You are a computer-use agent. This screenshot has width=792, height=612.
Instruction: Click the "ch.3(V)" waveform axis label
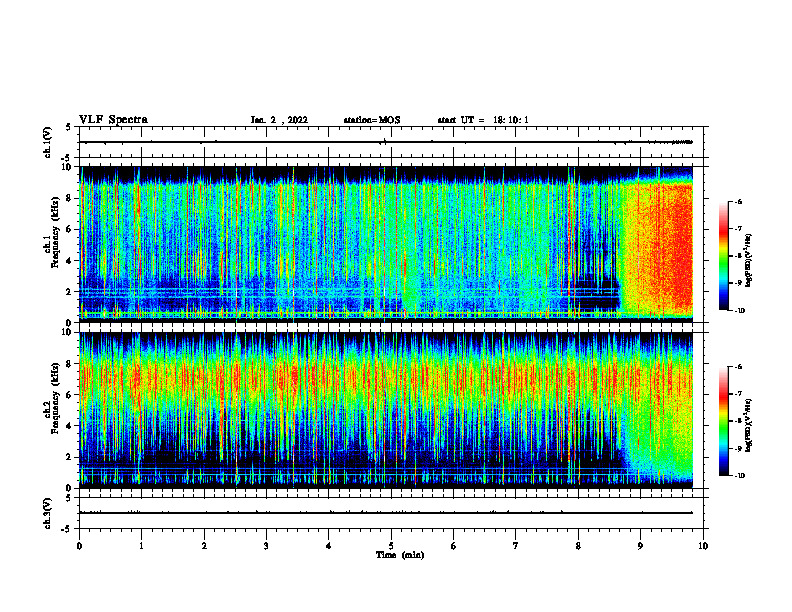[x=47, y=514]
